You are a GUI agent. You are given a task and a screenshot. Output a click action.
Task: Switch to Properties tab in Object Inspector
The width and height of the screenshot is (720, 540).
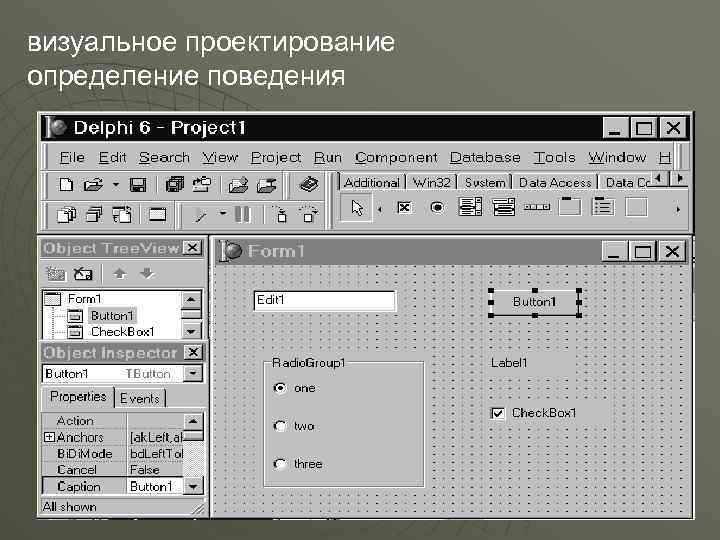click(78, 397)
